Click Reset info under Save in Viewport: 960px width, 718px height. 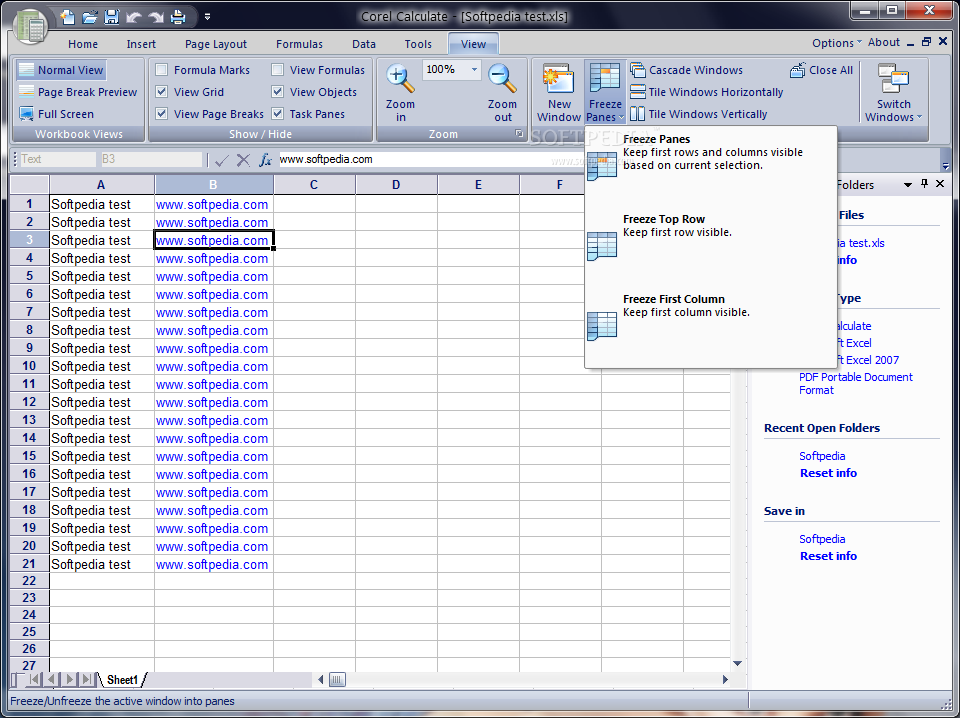point(828,556)
